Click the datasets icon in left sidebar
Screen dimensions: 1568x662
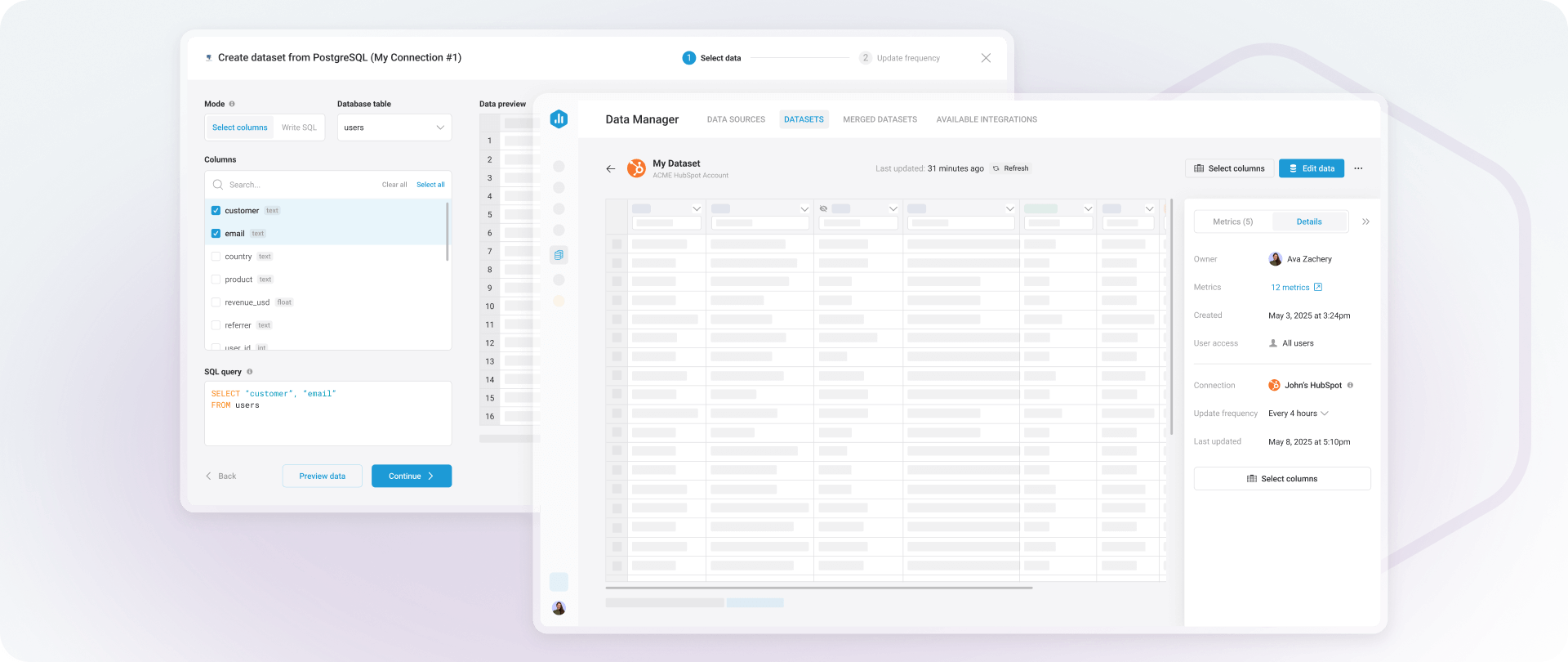(x=559, y=255)
